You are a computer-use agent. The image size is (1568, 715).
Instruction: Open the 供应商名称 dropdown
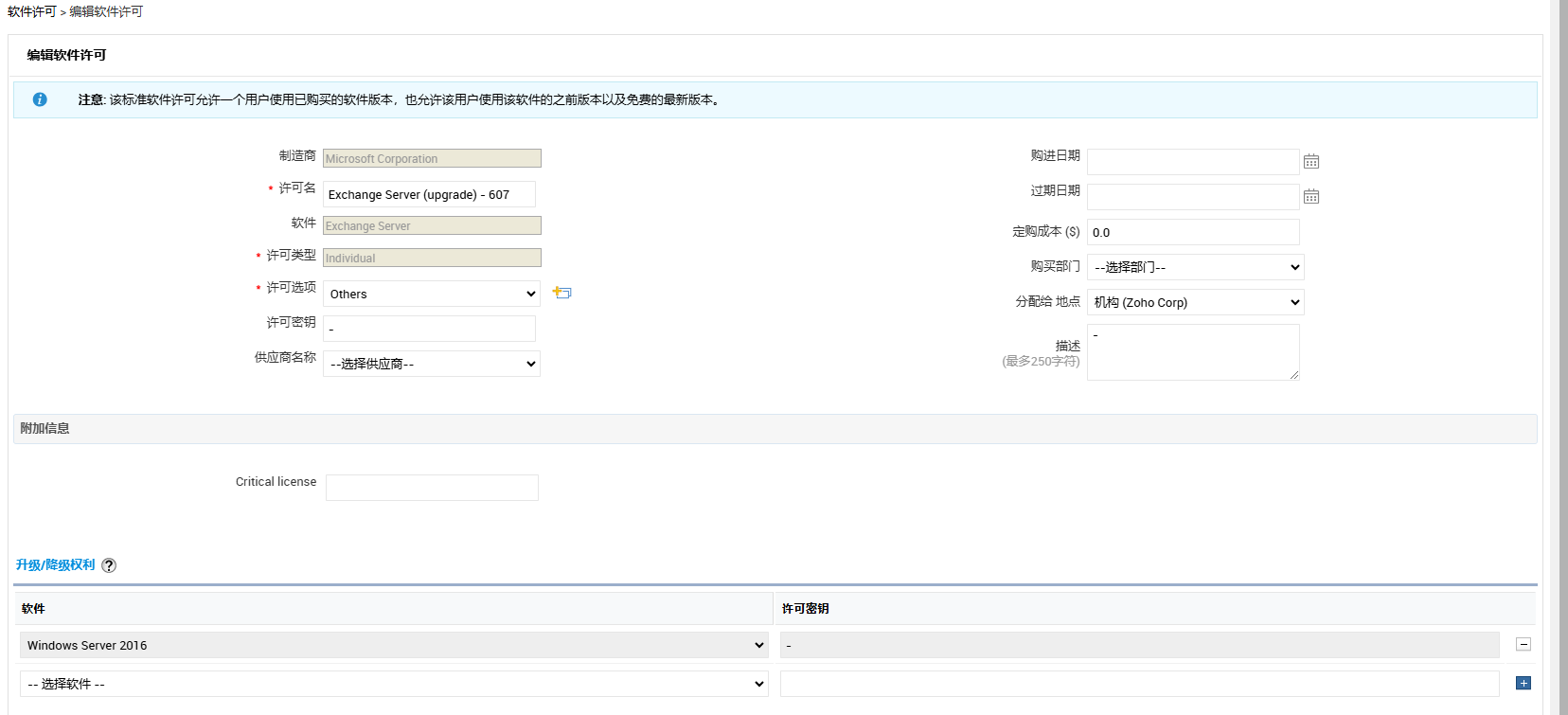coord(432,364)
